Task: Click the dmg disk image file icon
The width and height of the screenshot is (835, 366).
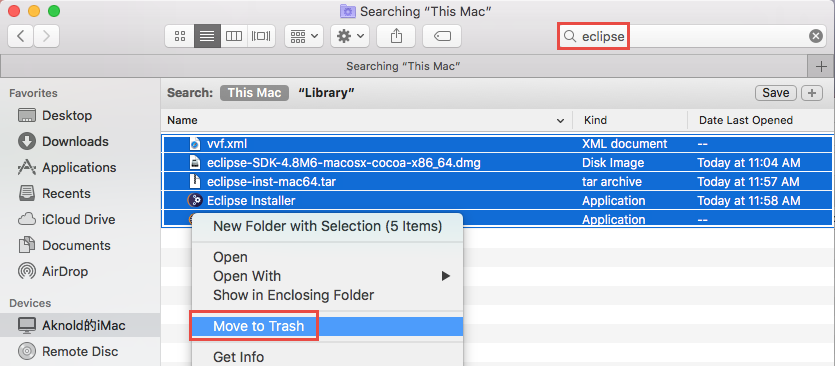Action: point(195,163)
